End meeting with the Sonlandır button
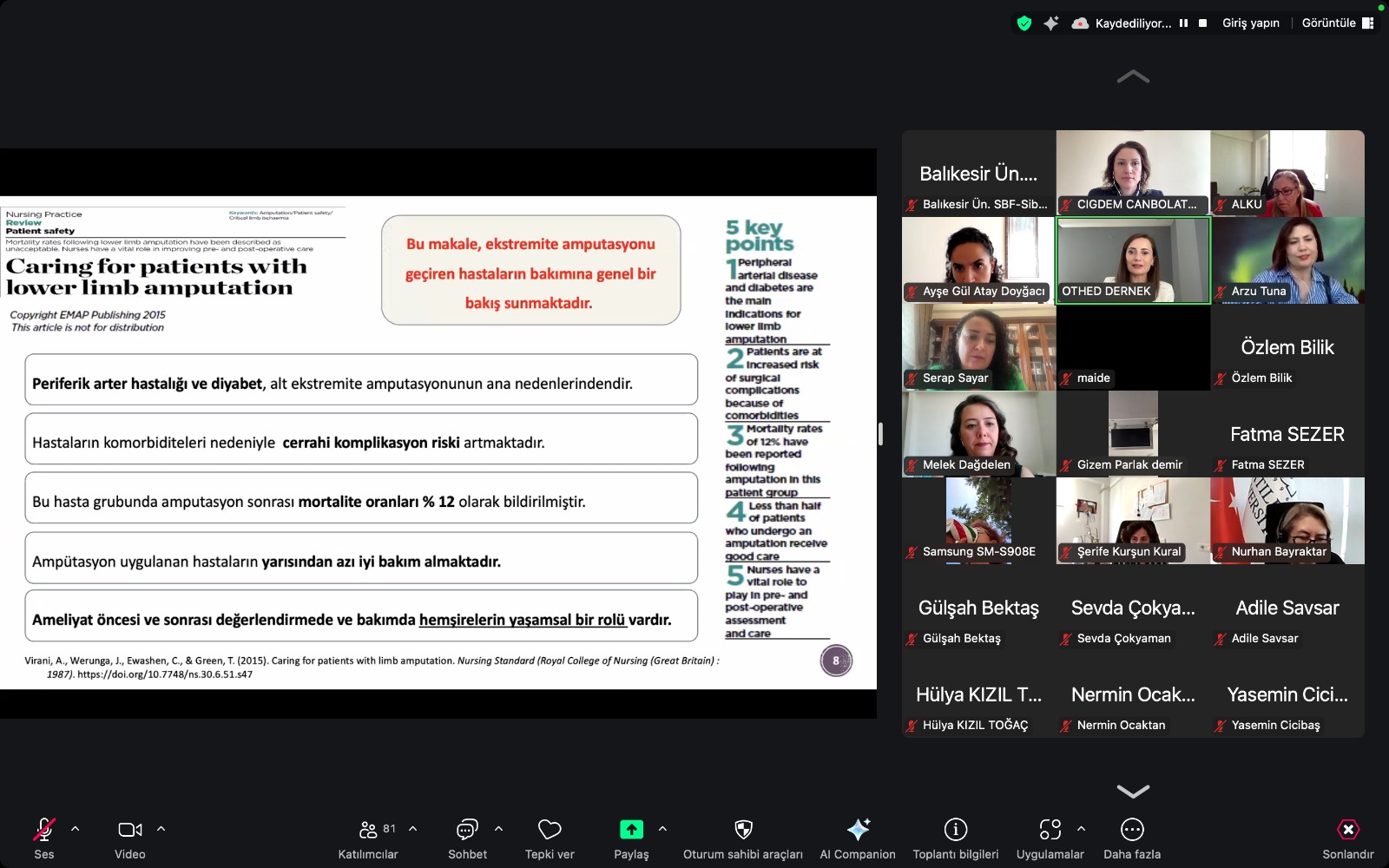This screenshot has width=1389, height=868. [1348, 838]
